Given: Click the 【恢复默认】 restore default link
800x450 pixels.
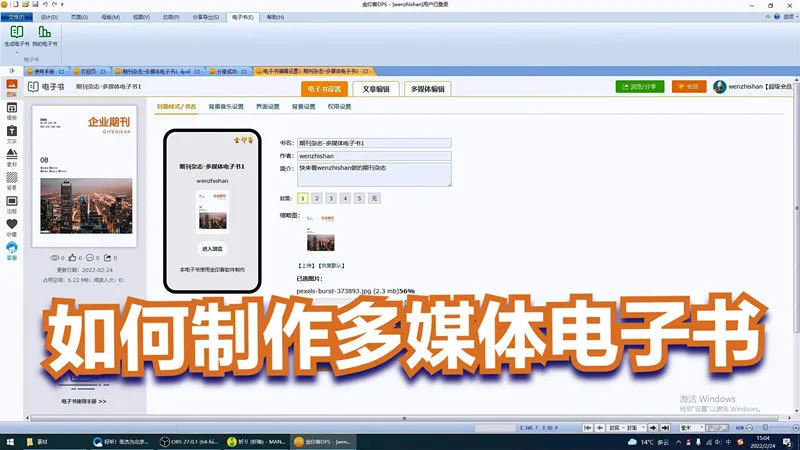Looking at the screenshot, I should pyautogui.click(x=332, y=266).
